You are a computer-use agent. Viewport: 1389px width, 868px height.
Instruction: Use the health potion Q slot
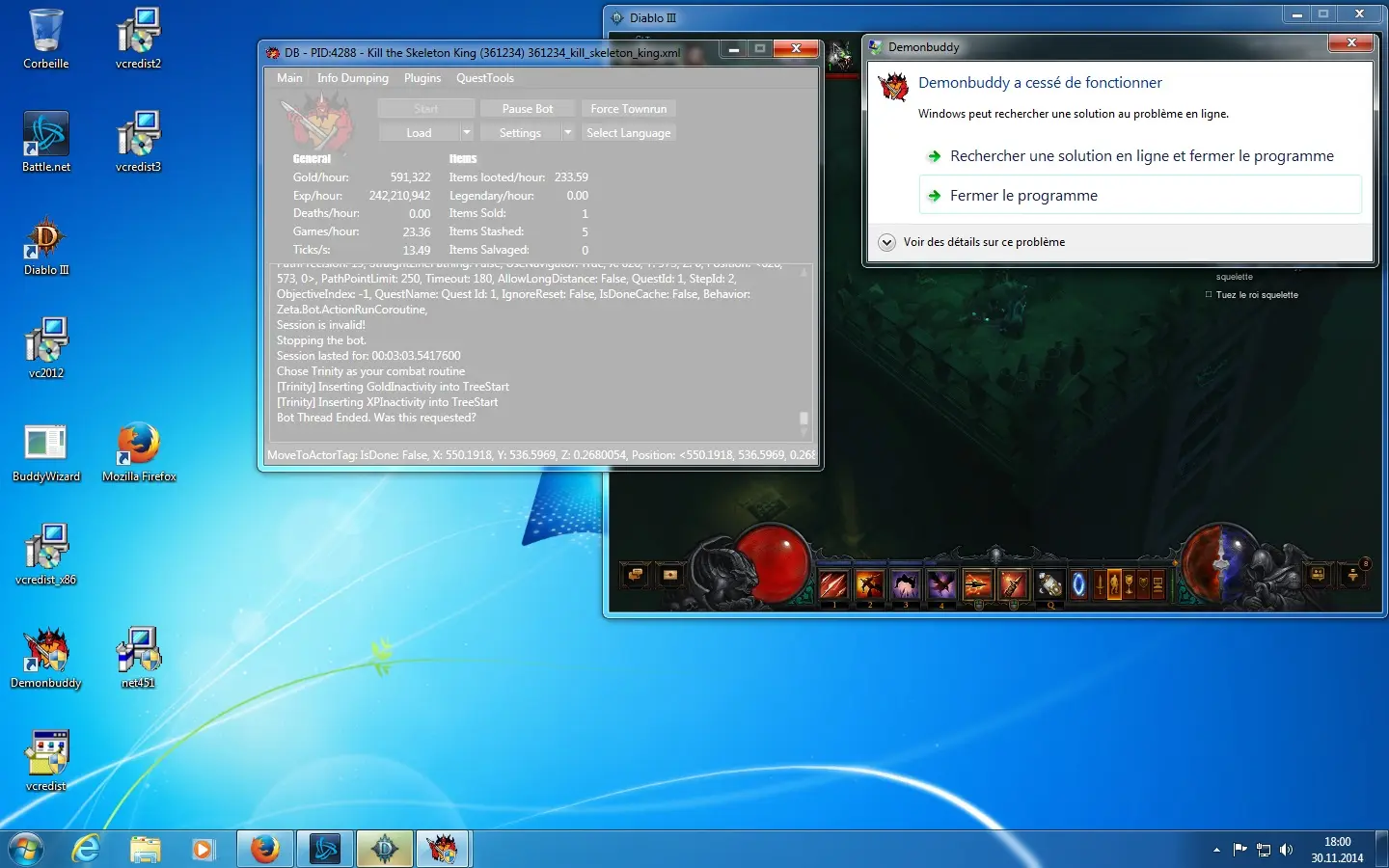[1049, 584]
